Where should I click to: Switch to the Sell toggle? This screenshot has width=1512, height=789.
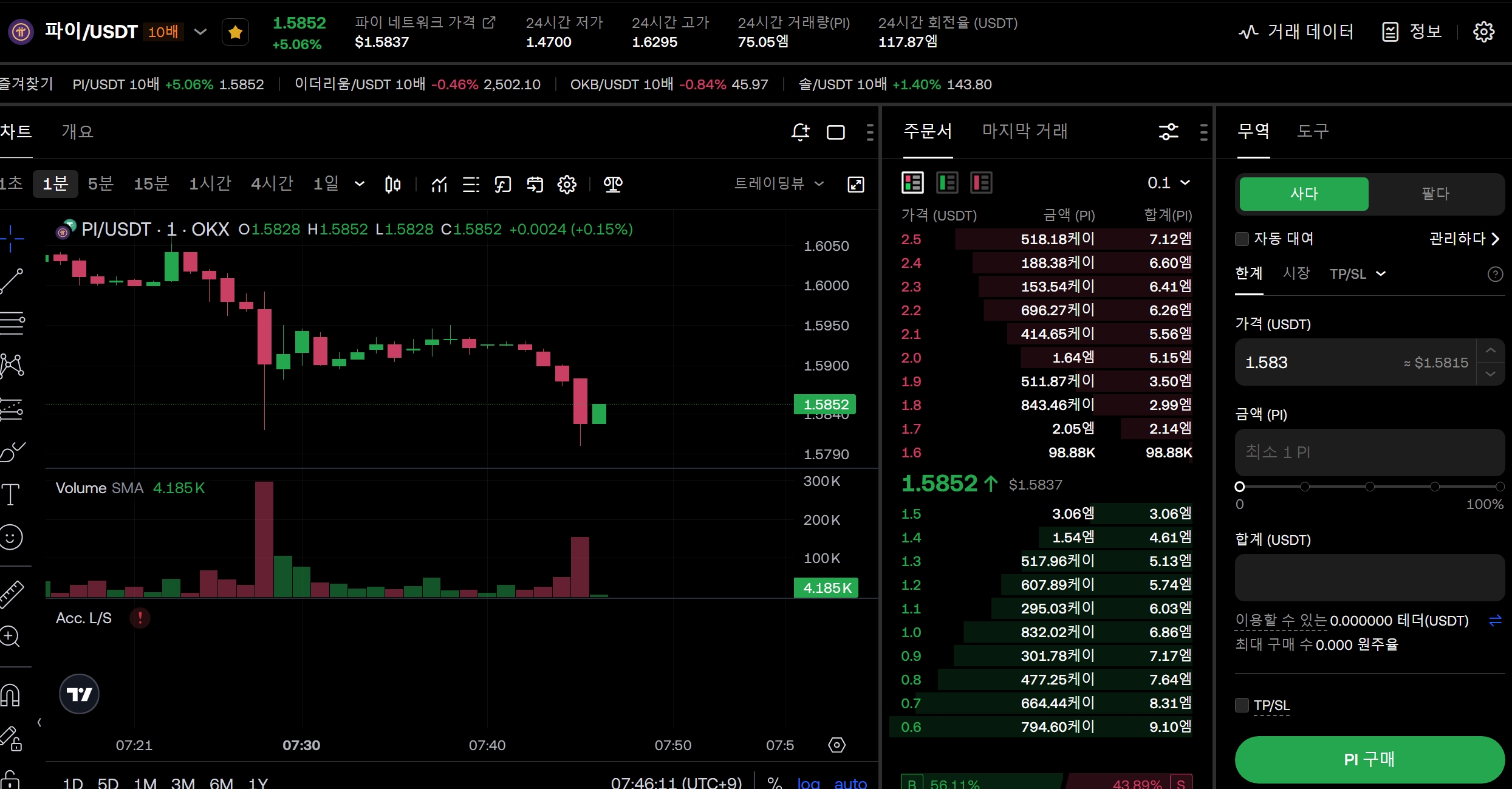pos(1435,194)
